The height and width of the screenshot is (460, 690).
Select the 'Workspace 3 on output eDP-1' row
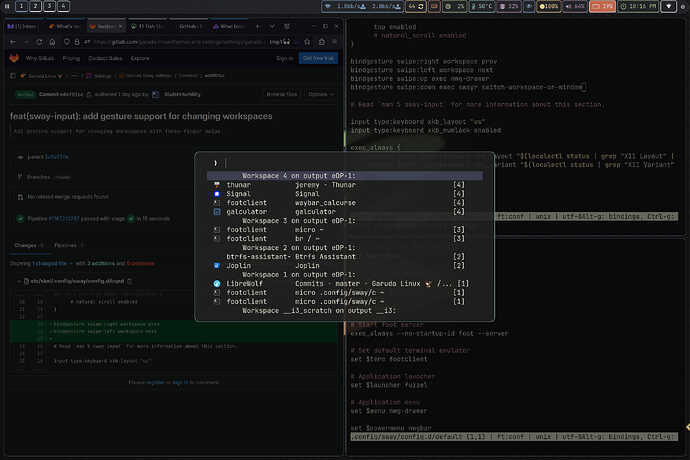click(x=345, y=221)
